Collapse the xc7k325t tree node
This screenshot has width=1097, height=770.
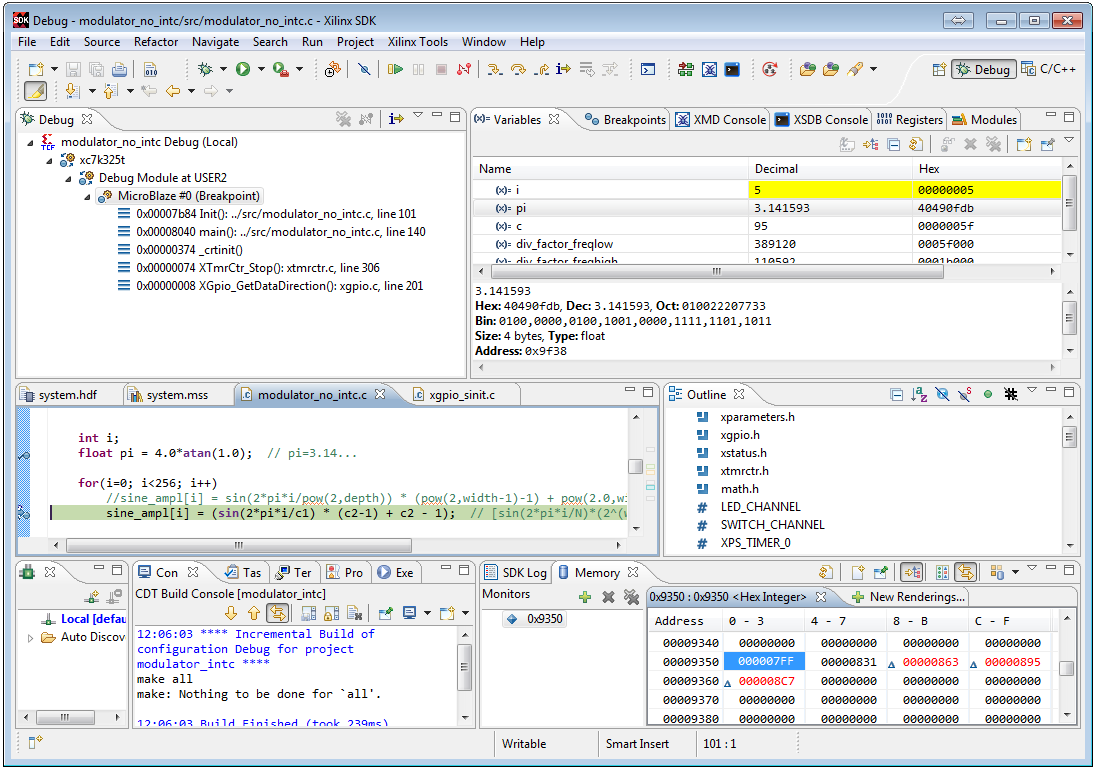point(49,161)
